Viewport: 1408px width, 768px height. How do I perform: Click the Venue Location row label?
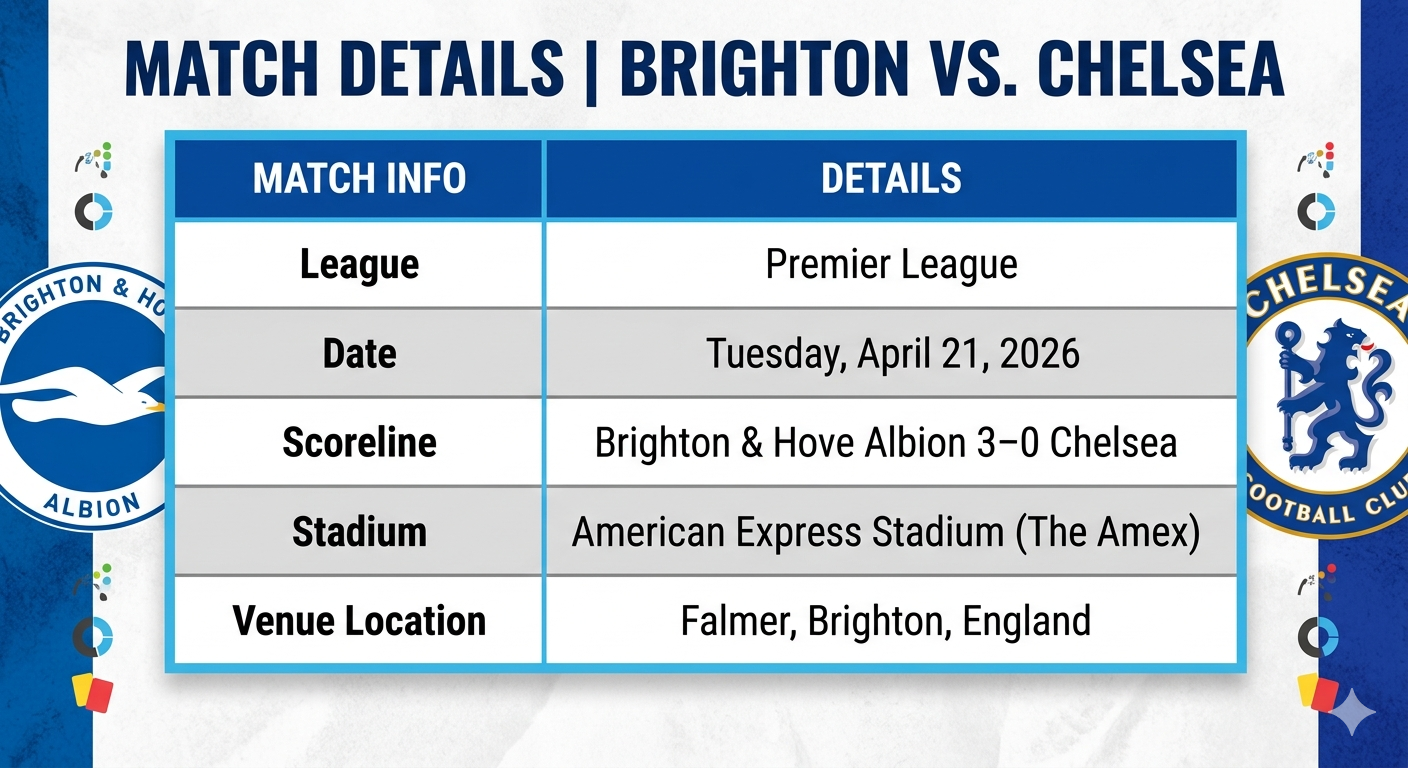point(360,621)
